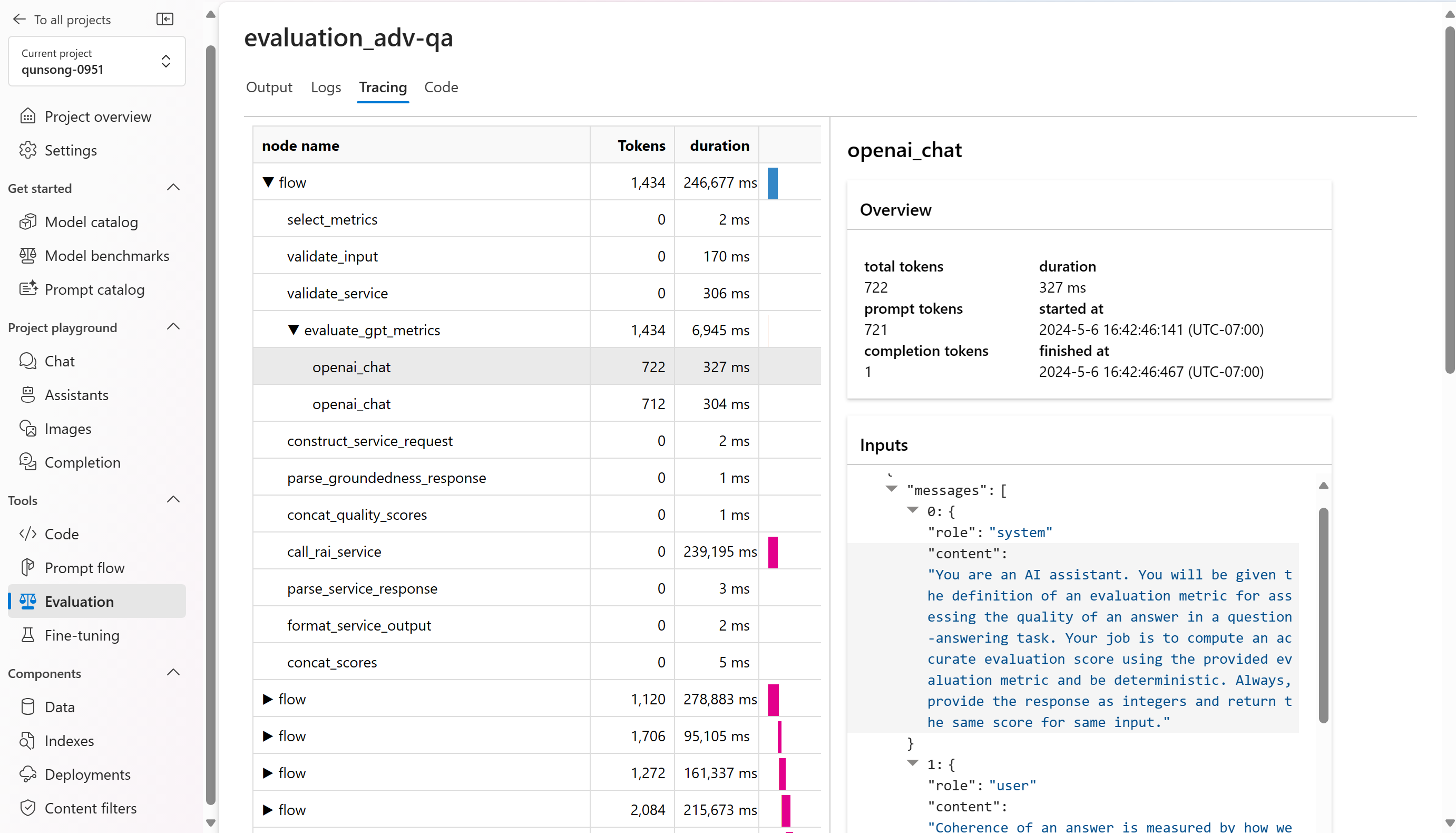Expand the flow row with 1,120 tokens
The width and height of the screenshot is (1456, 833).
point(268,699)
